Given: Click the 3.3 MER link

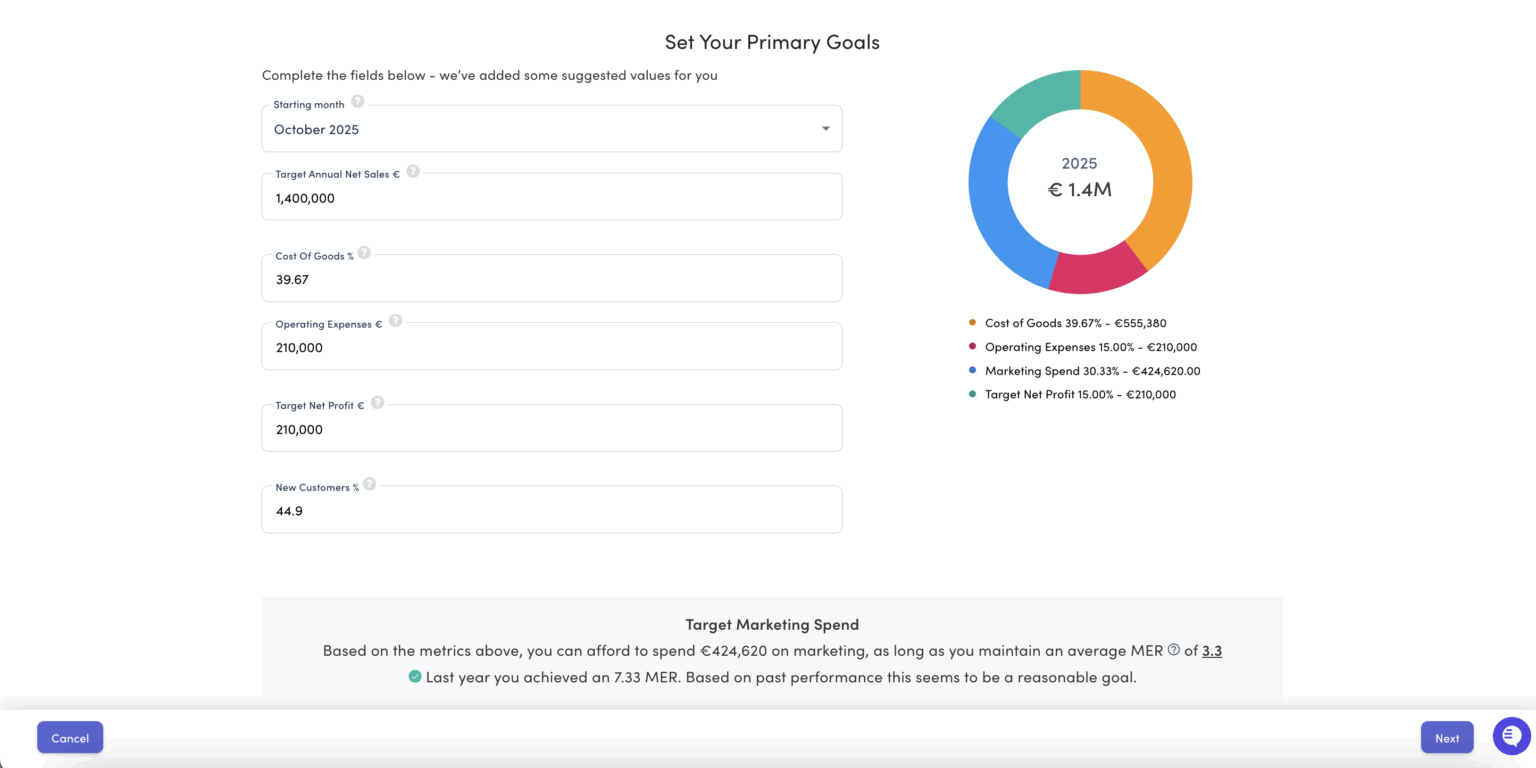Looking at the screenshot, I should pyautogui.click(x=1211, y=650).
